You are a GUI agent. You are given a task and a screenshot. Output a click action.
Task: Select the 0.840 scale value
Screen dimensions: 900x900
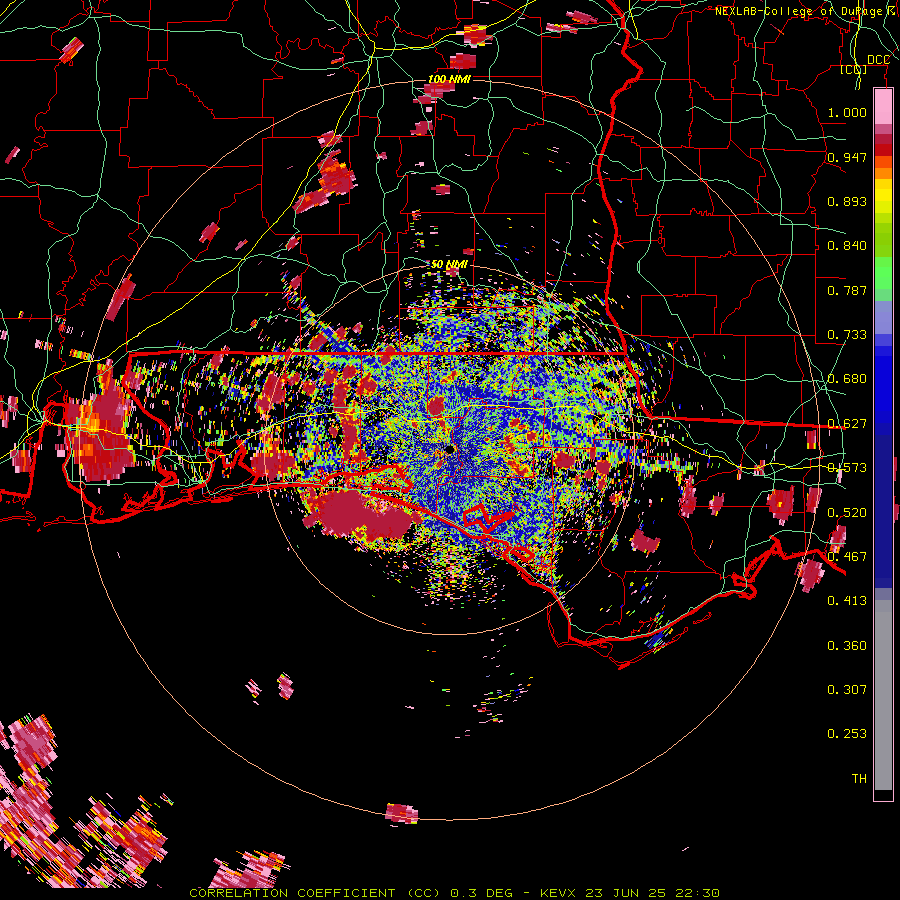click(847, 246)
